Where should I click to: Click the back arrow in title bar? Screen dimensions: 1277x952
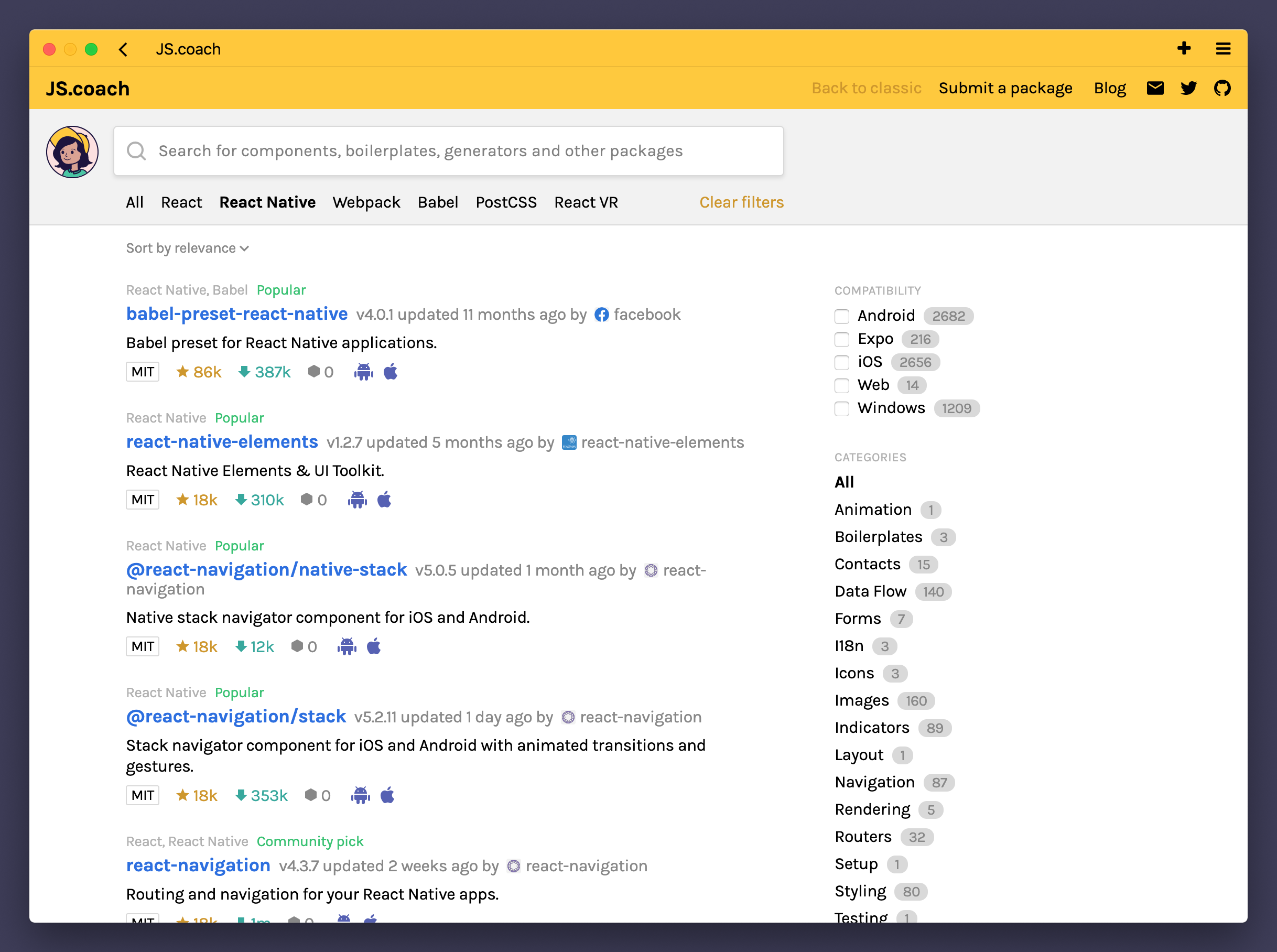point(123,49)
